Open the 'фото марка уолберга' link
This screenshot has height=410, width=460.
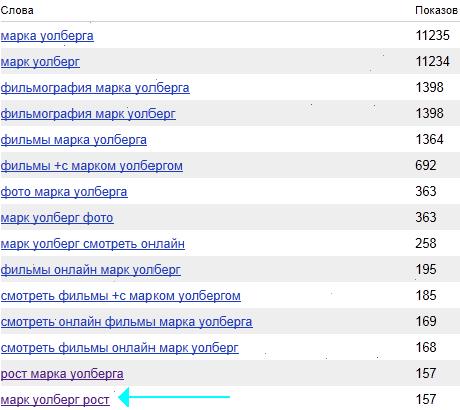tap(64, 192)
